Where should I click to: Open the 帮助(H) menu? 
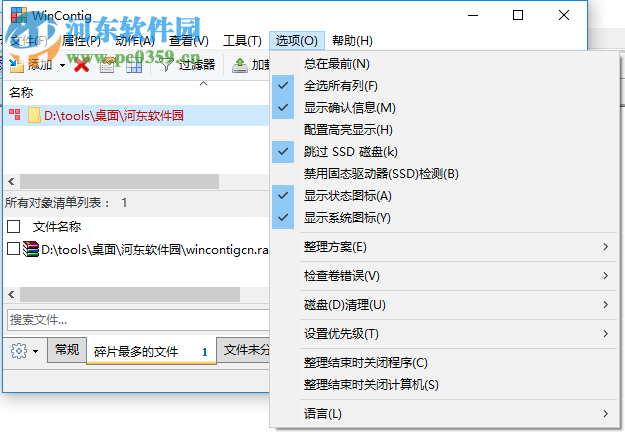352,41
